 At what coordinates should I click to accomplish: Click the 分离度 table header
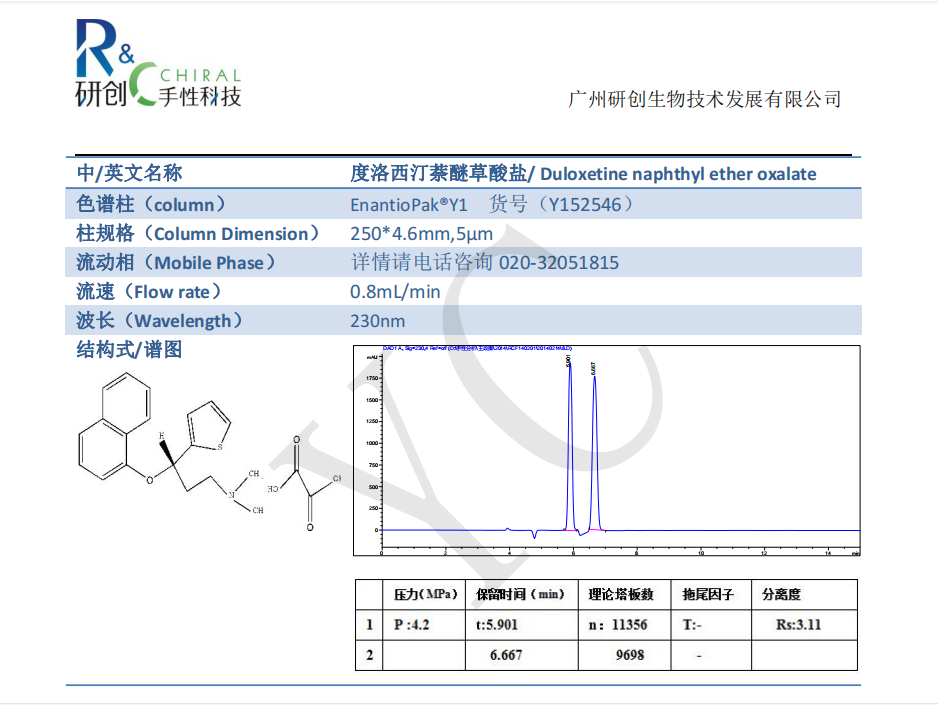781,594
